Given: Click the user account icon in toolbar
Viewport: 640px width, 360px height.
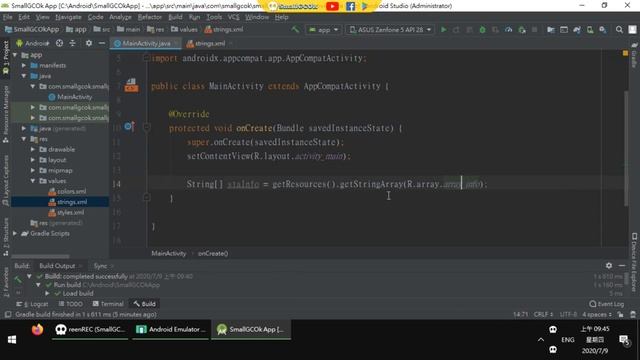Looking at the screenshot, I should (632, 30).
